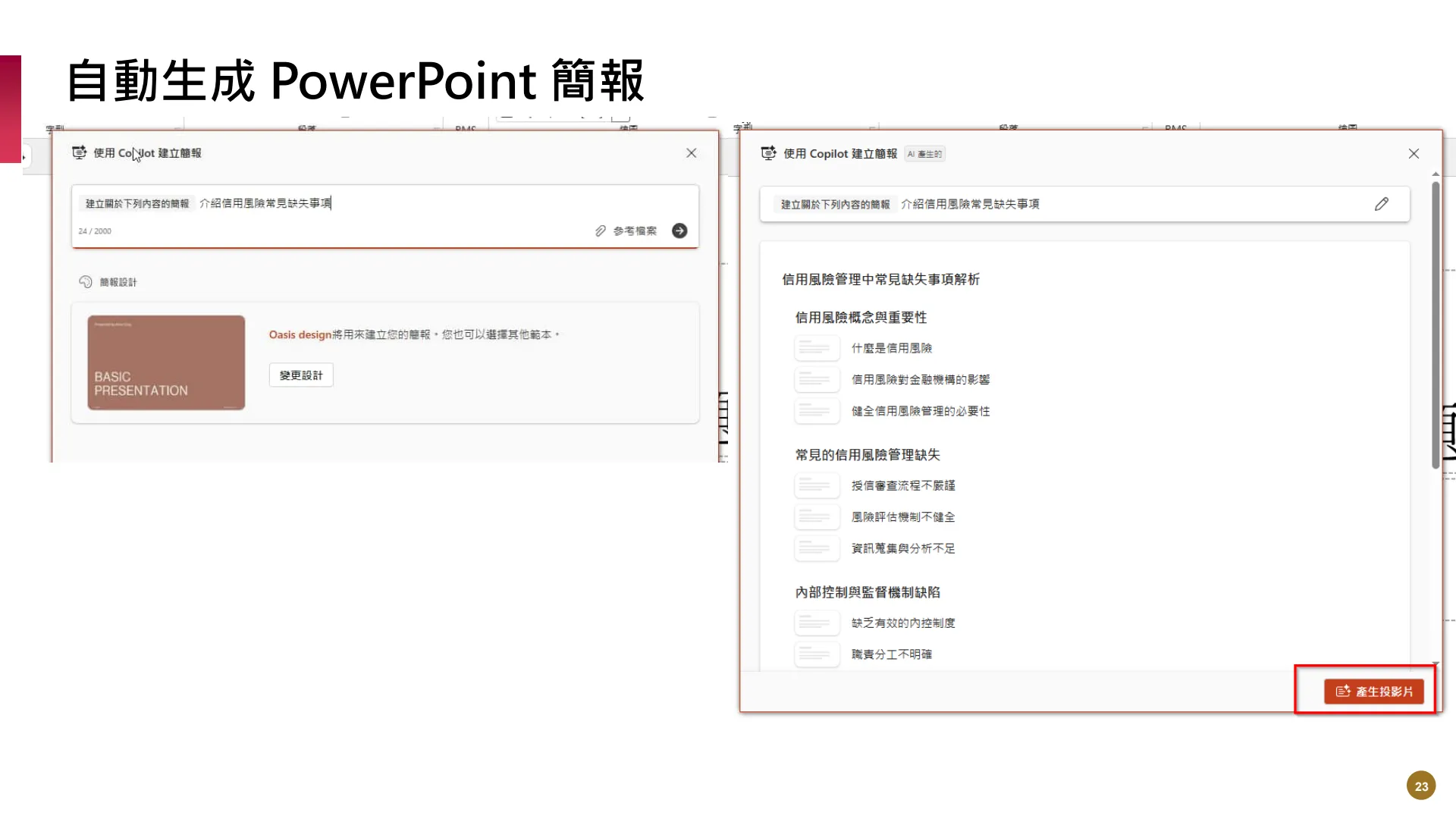Viewport: 1456px width, 819px height.
Task: Click the pencil edit prompt icon
Action: coord(1382,204)
